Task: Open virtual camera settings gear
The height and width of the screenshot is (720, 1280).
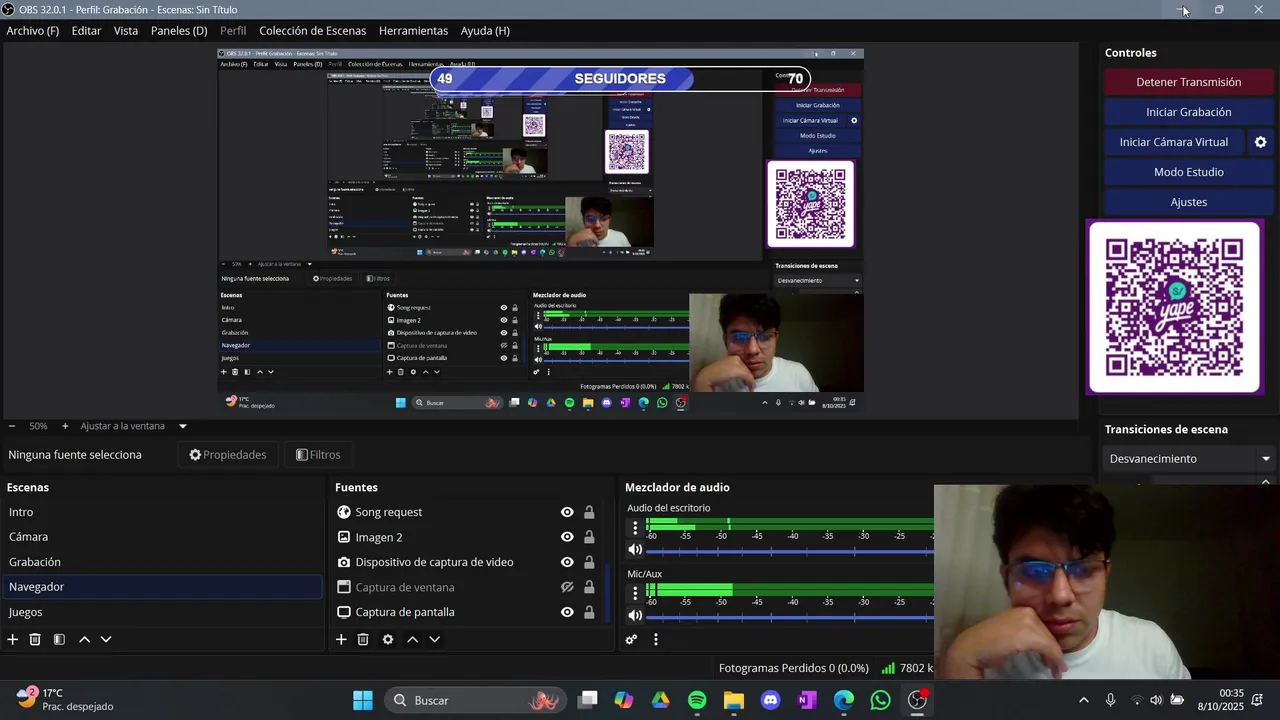Action: [x=1260, y=142]
